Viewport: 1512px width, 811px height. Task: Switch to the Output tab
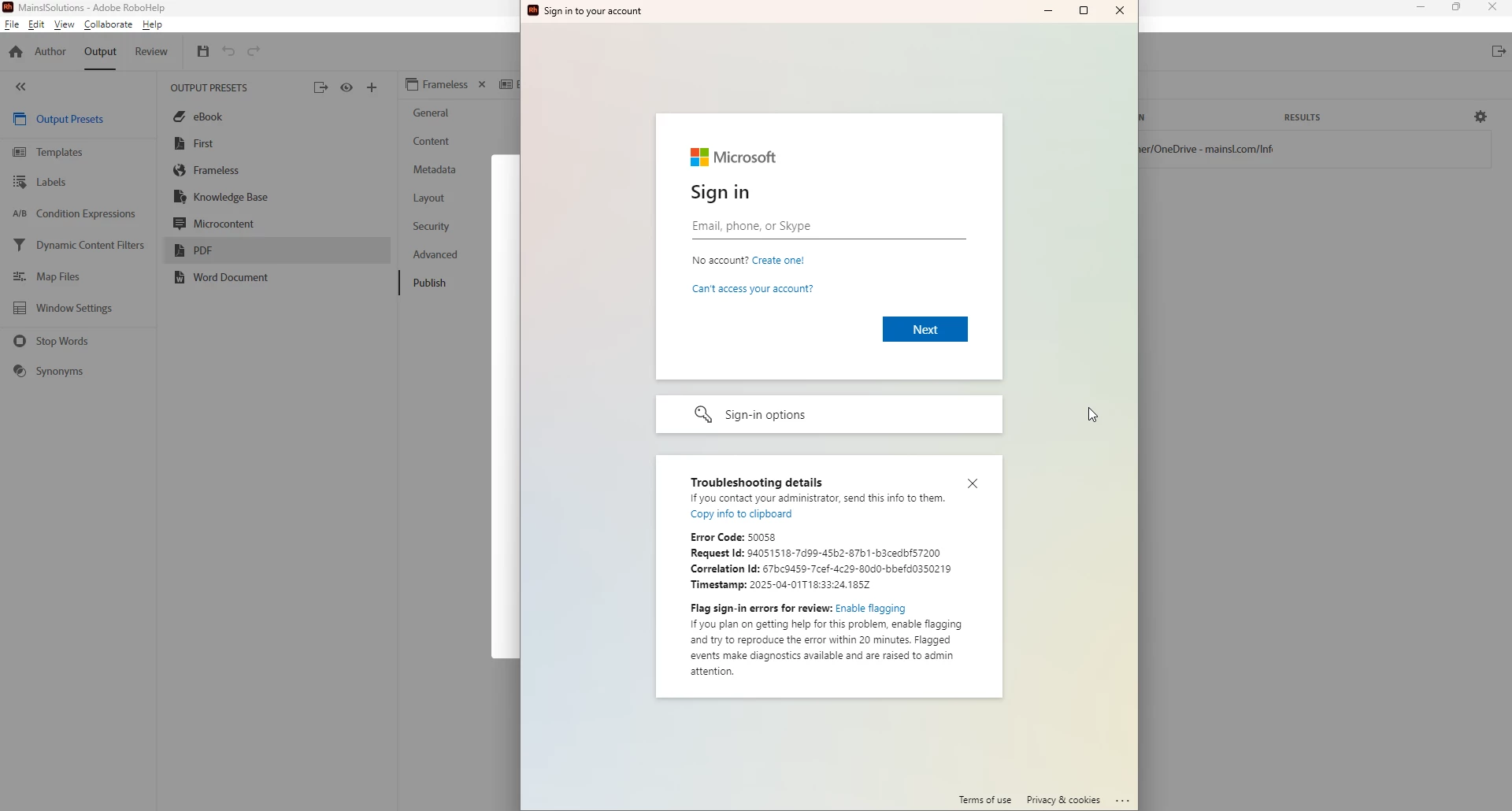[x=101, y=53]
